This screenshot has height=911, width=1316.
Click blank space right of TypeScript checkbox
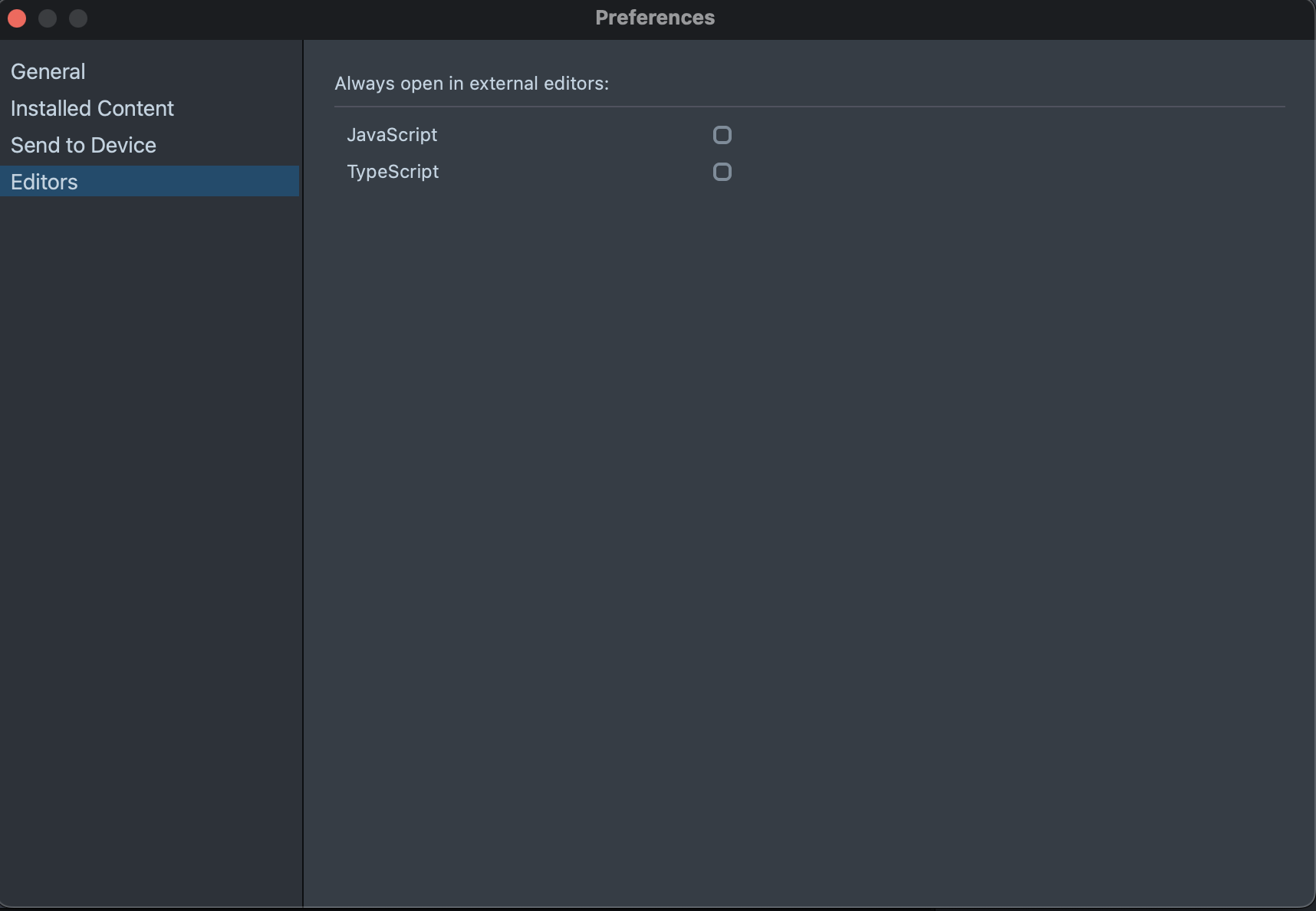[997, 172]
